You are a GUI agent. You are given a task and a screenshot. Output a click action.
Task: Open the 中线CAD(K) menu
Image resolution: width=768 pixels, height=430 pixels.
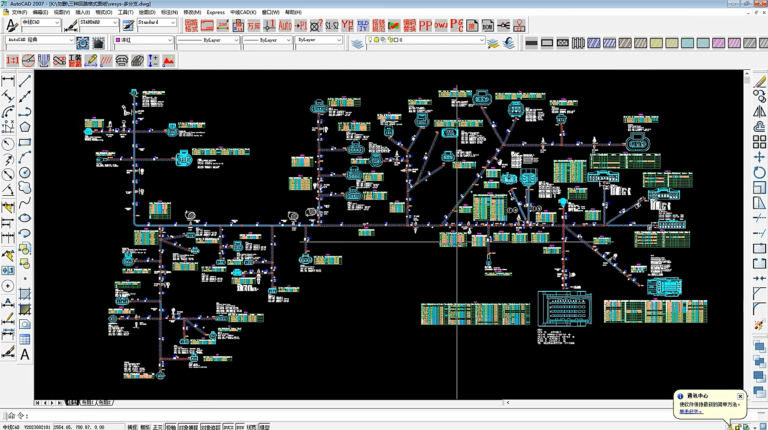pyautogui.click(x=243, y=12)
